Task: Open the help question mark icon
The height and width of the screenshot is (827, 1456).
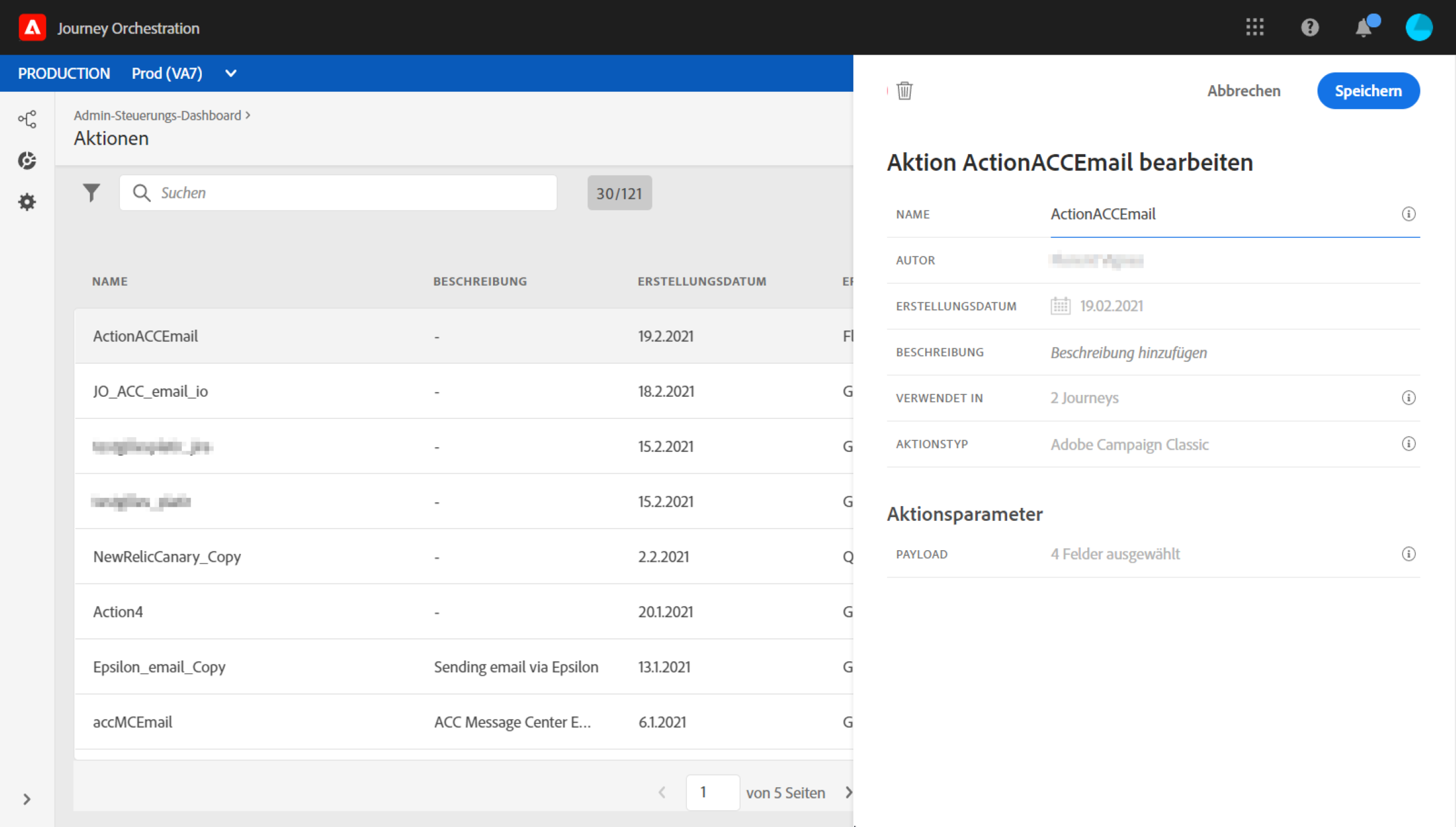Action: click(1309, 27)
